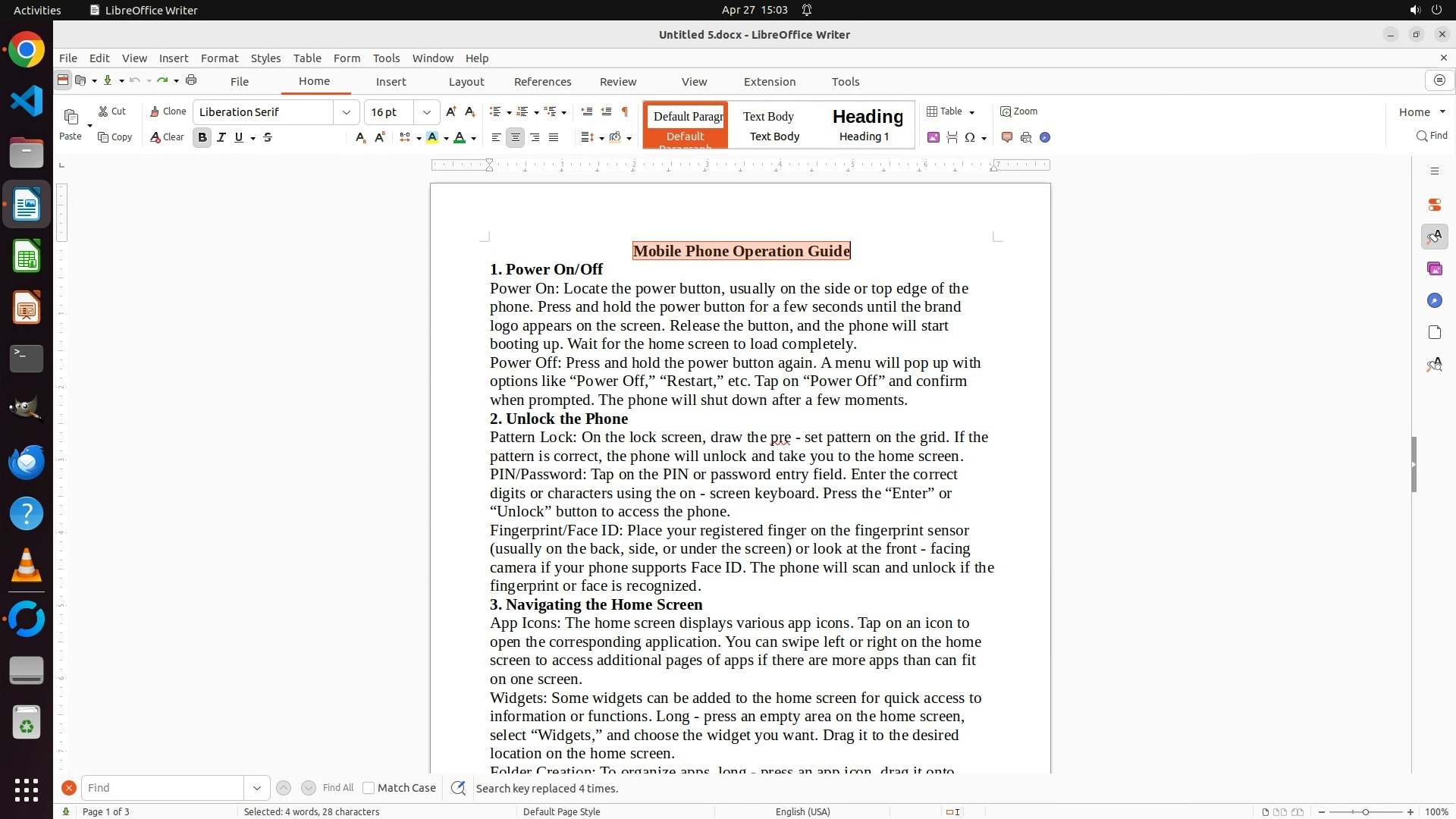The height and width of the screenshot is (819, 1456).
Task: Click the Strikethrough icon
Action: (x=268, y=137)
